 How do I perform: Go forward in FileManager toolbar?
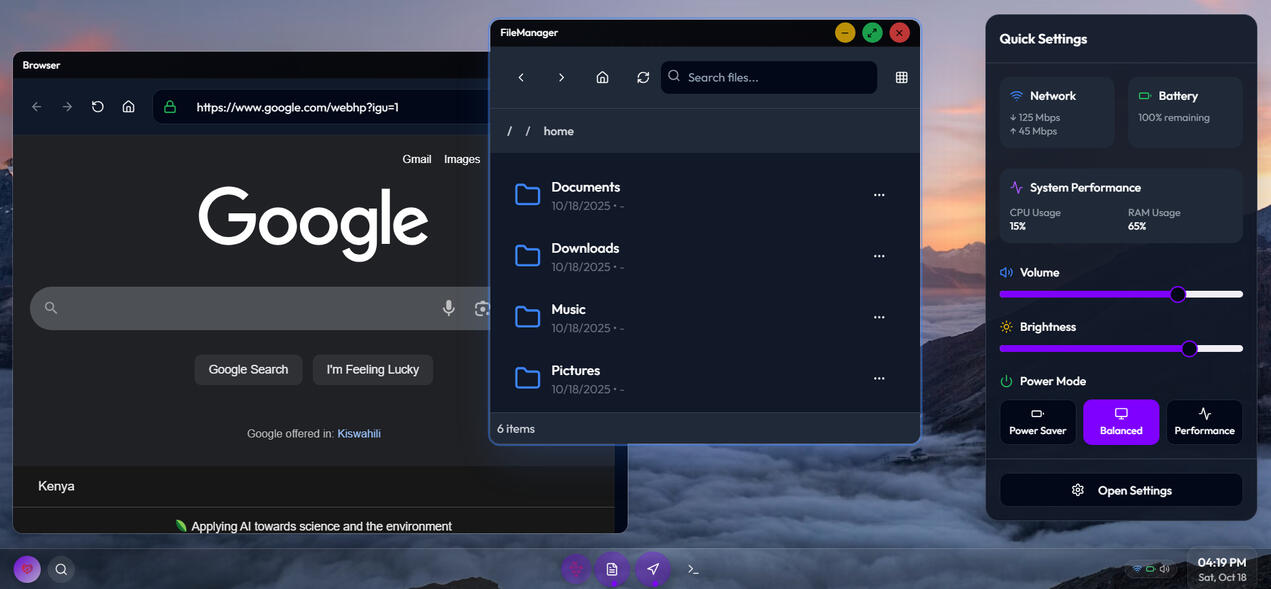point(561,77)
